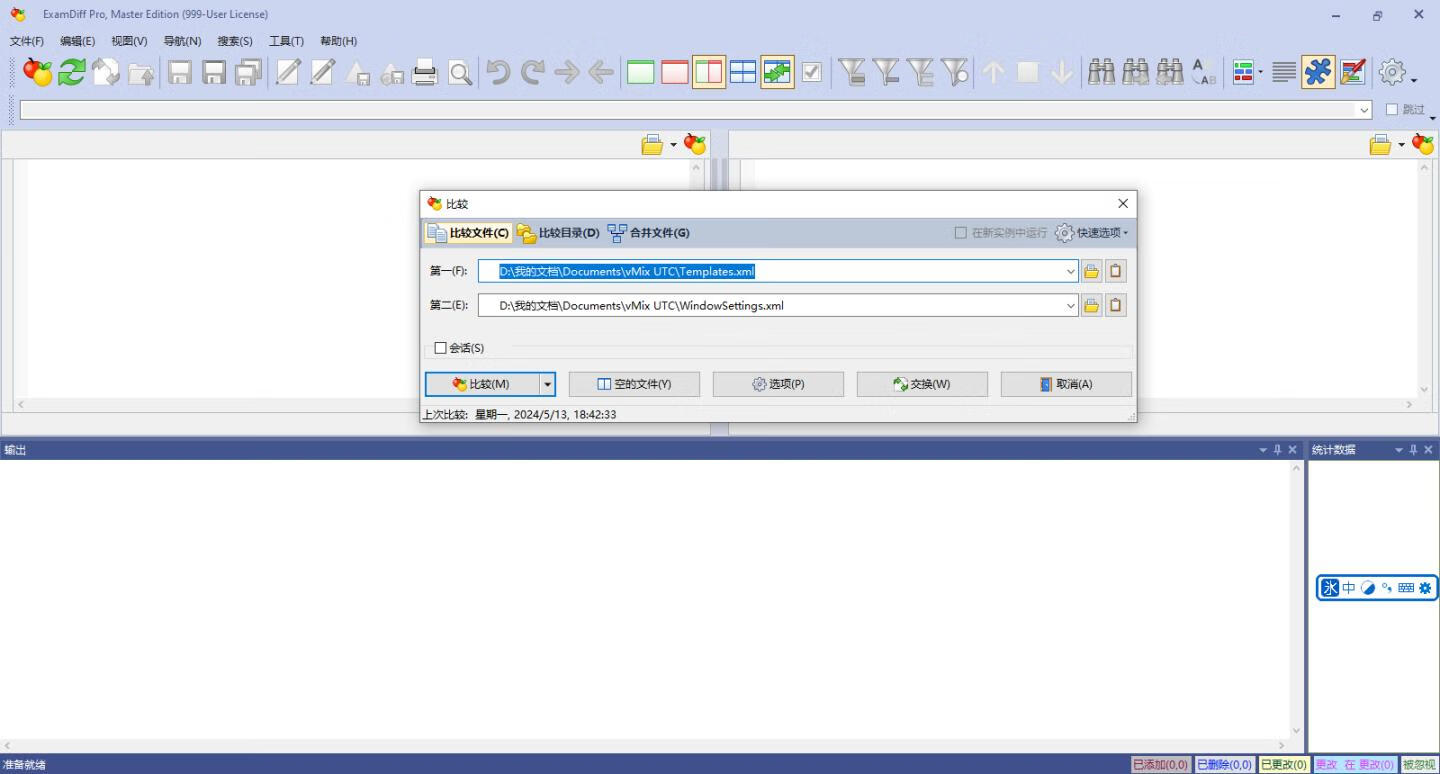
Task: Click the redo arrow in the toolbar
Action: (x=533, y=72)
